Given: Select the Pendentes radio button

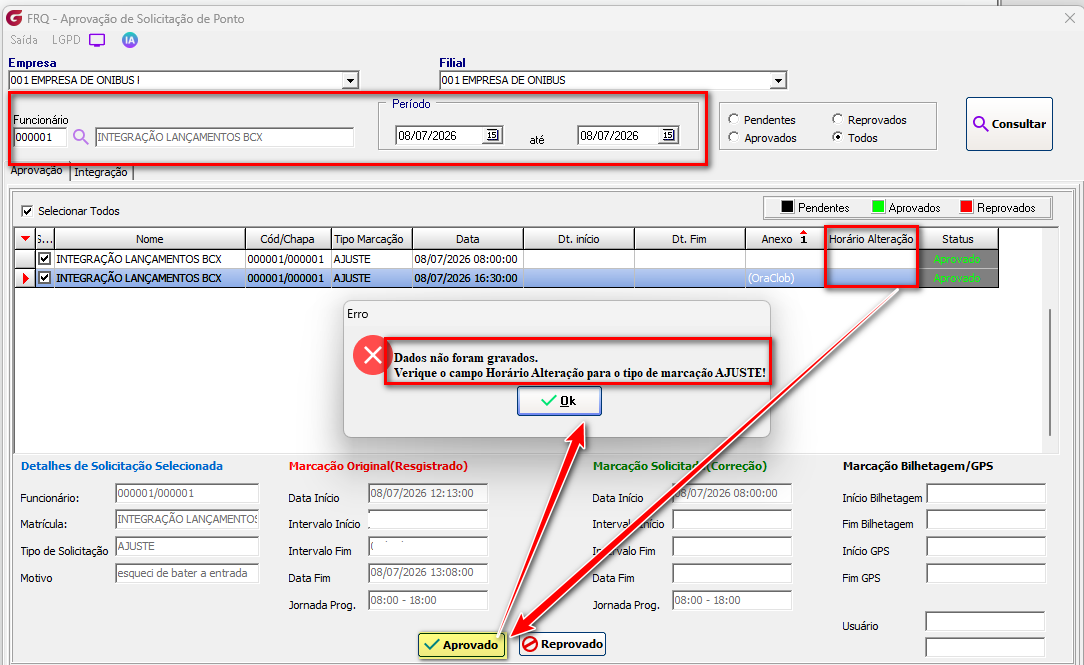Looking at the screenshot, I should tap(733, 119).
